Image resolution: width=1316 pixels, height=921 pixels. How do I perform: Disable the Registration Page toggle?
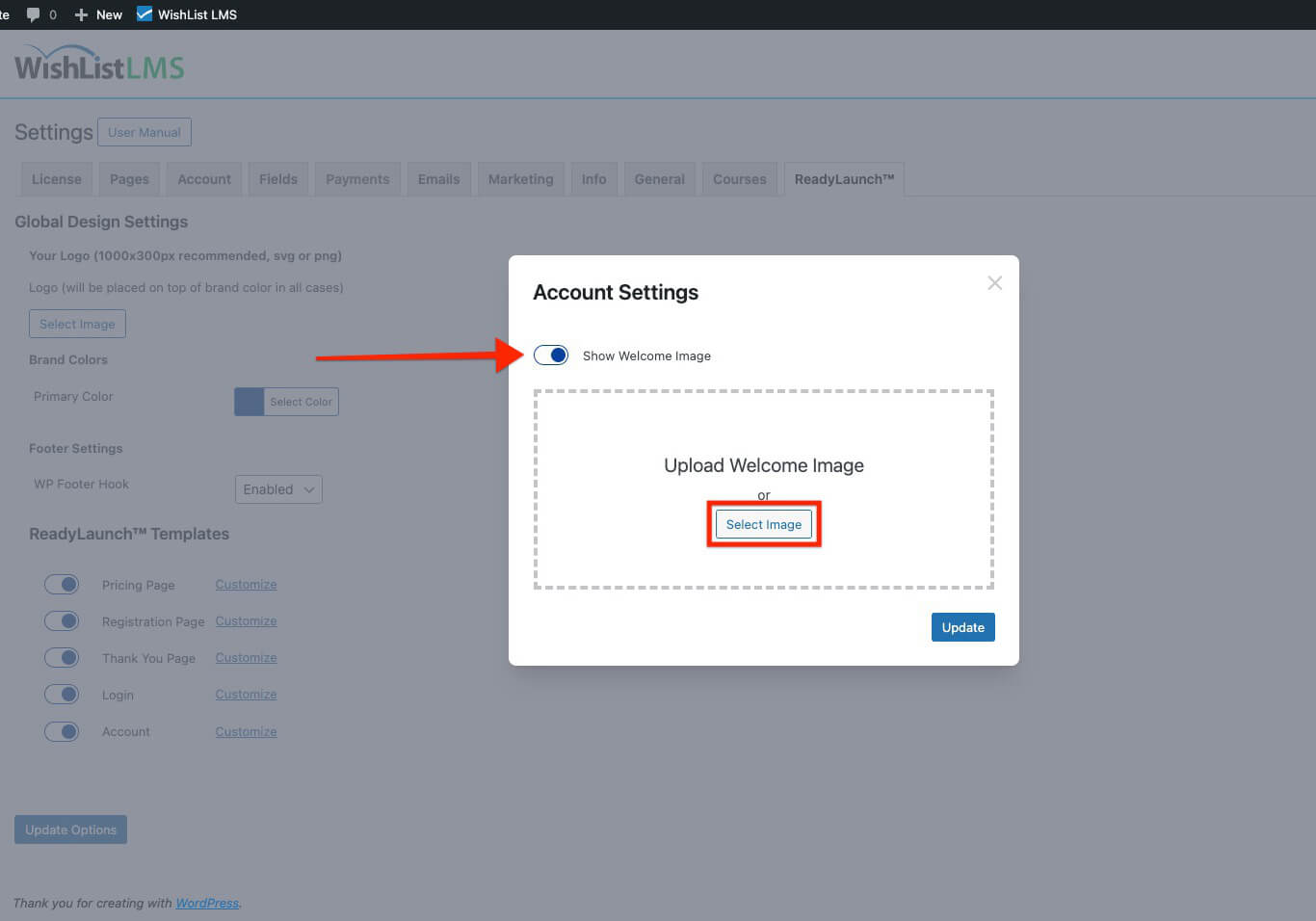(x=62, y=620)
